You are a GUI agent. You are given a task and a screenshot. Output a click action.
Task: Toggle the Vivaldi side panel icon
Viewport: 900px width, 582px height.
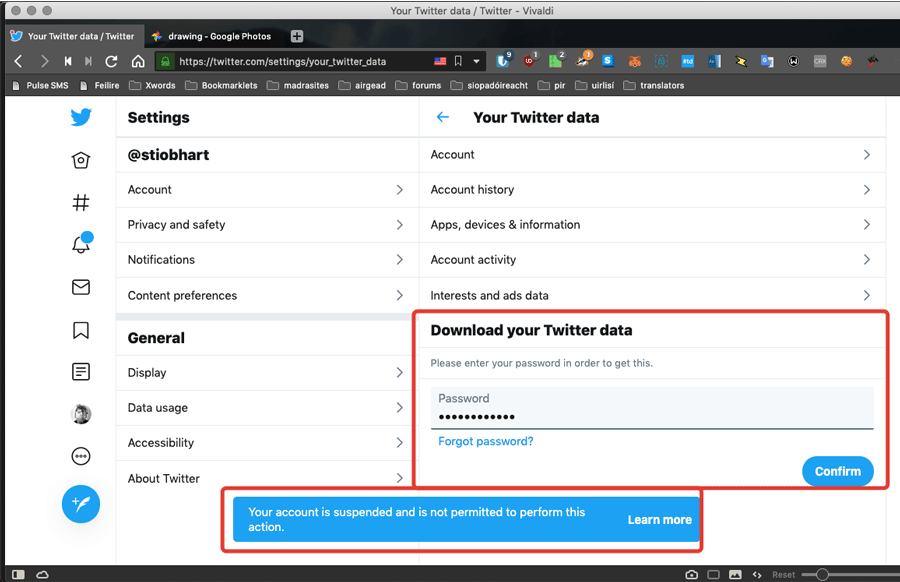coord(18,575)
